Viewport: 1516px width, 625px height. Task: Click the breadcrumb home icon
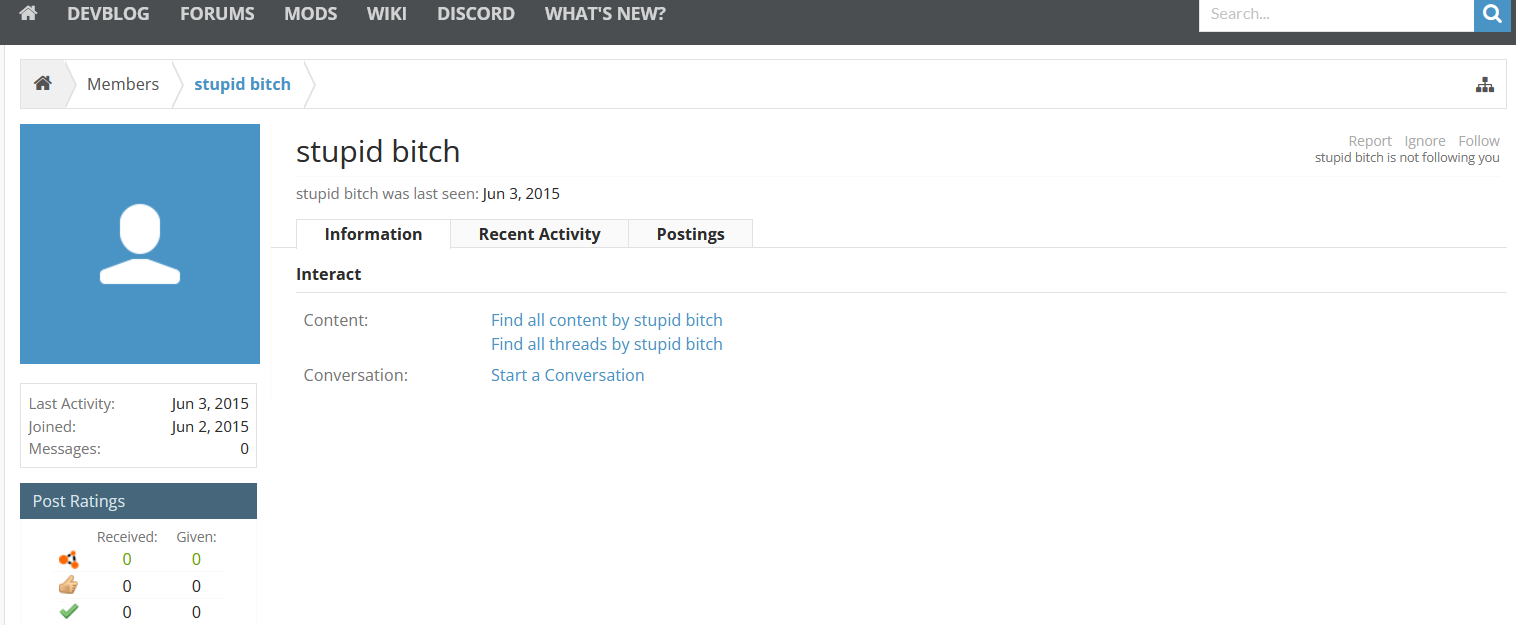(x=43, y=84)
